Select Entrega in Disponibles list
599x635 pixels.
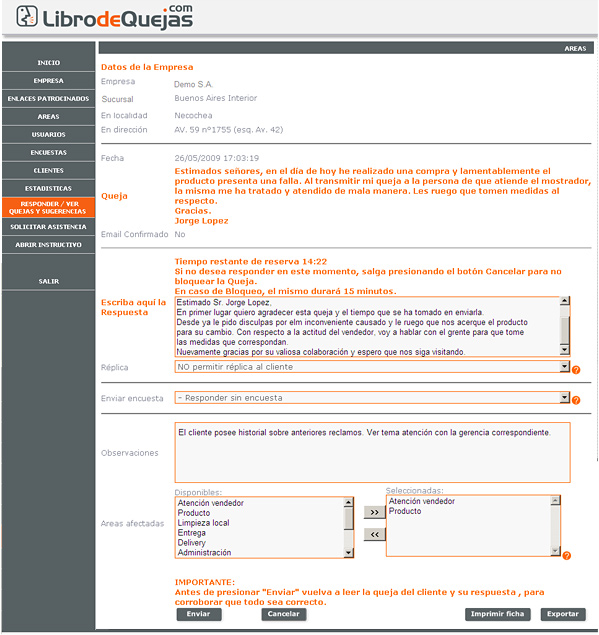[192, 533]
